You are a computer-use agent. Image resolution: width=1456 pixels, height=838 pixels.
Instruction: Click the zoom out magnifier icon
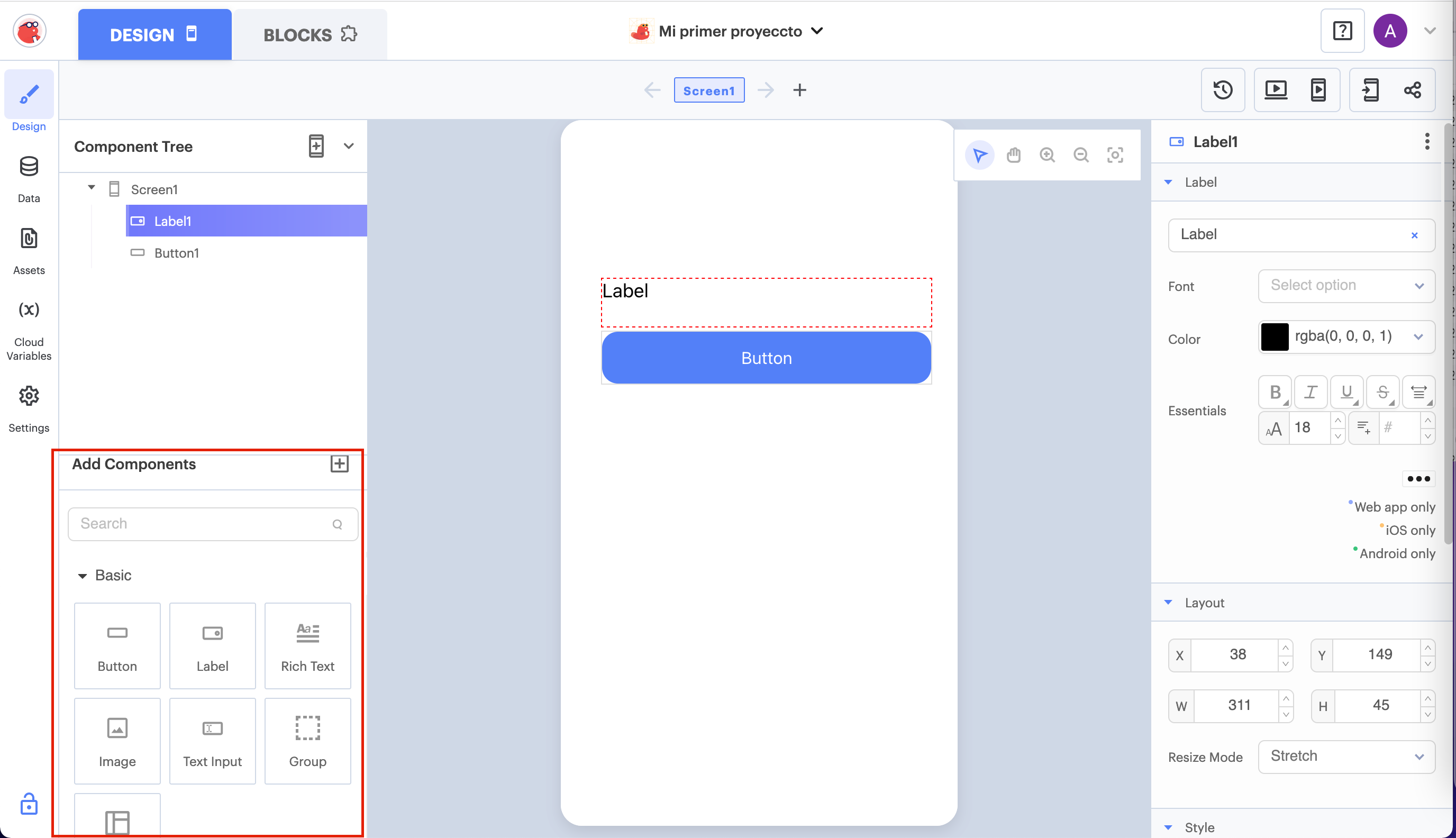tap(1081, 155)
